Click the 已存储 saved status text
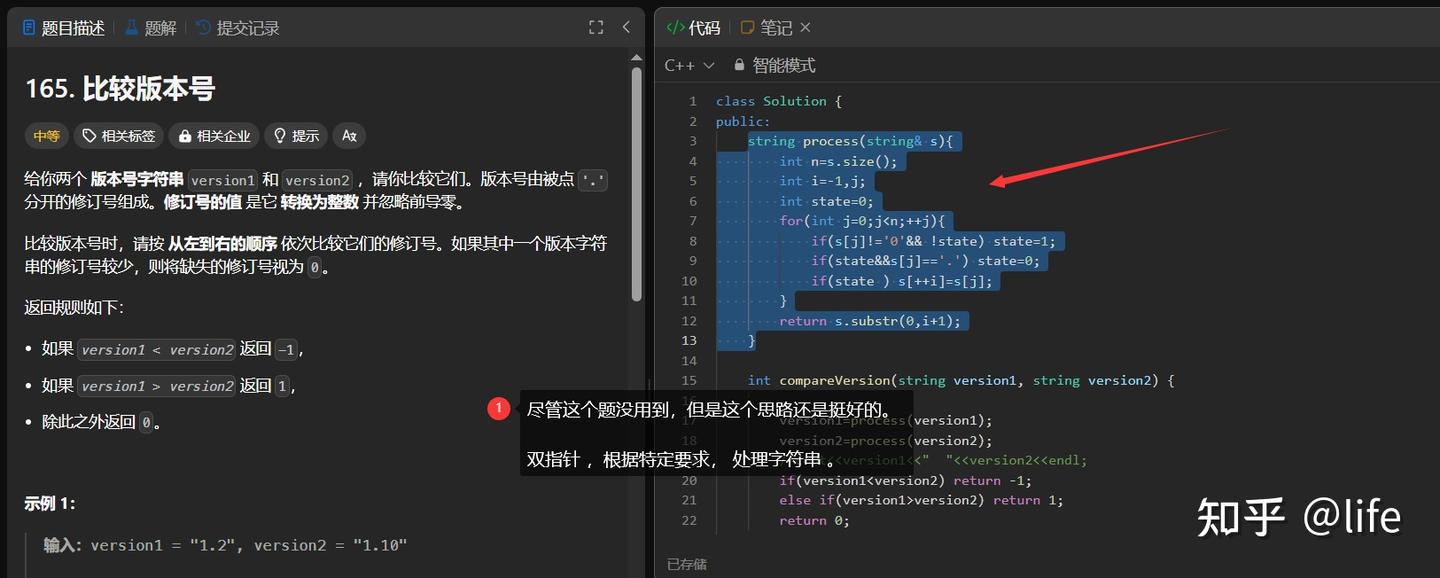This screenshot has height=578, width=1440. coord(686,563)
